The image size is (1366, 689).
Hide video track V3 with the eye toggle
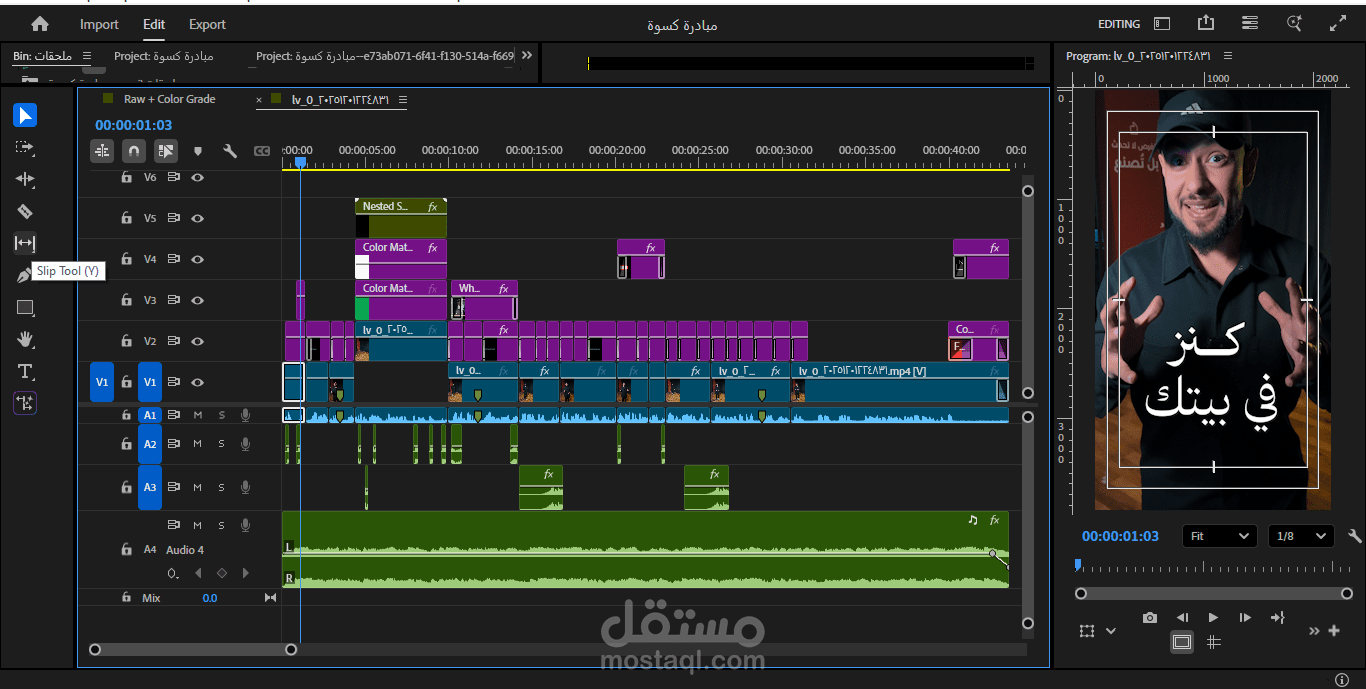click(197, 300)
